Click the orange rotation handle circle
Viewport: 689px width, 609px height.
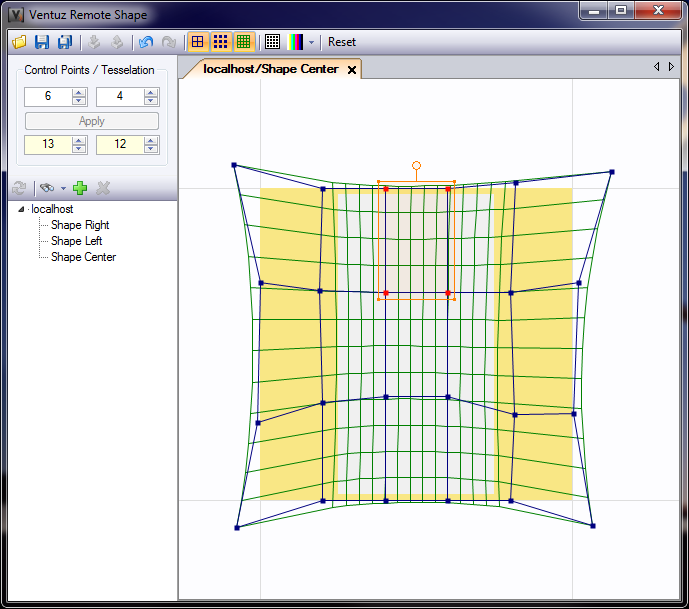pos(416,165)
